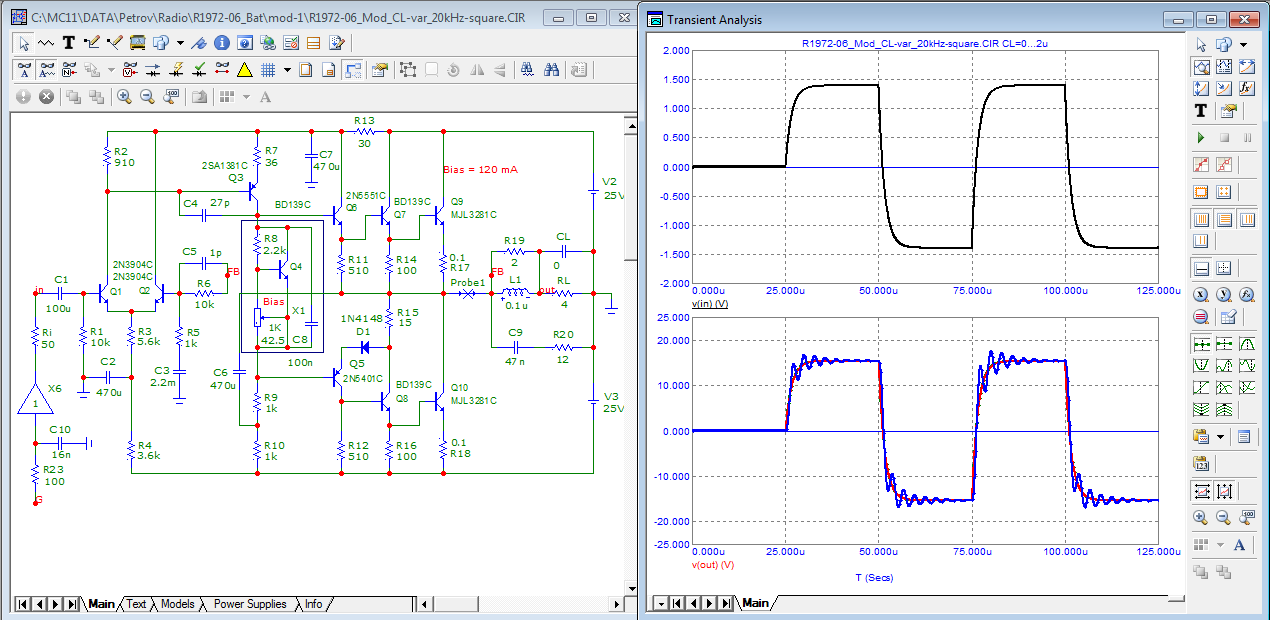
Task: Switch to the Models tab
Action: (x=177, y=604)
